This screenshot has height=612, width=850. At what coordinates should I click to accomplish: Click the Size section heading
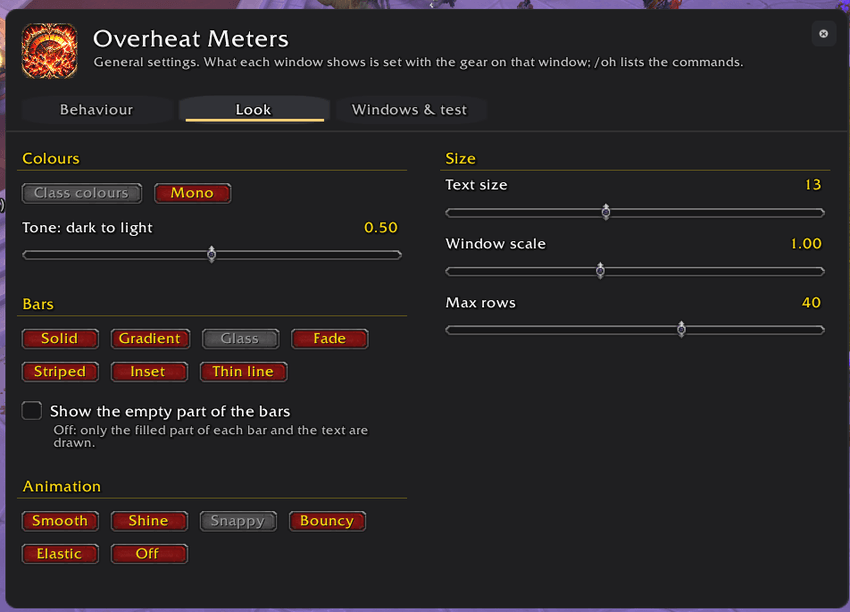point(460,158)
